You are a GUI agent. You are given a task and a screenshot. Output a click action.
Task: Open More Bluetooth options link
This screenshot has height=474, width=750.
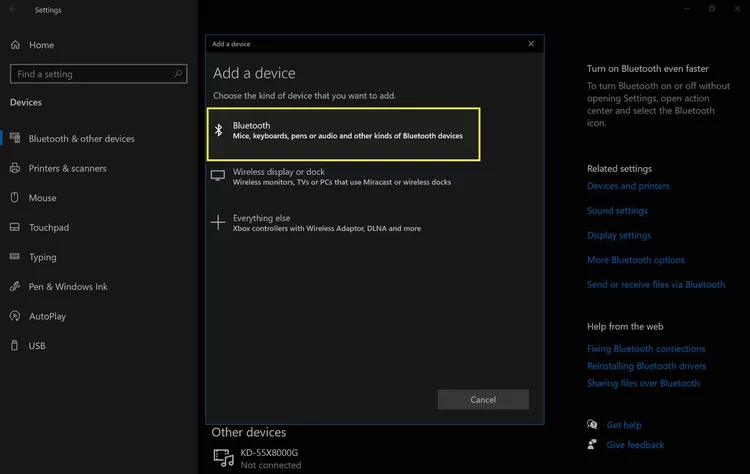coord(636,260)
